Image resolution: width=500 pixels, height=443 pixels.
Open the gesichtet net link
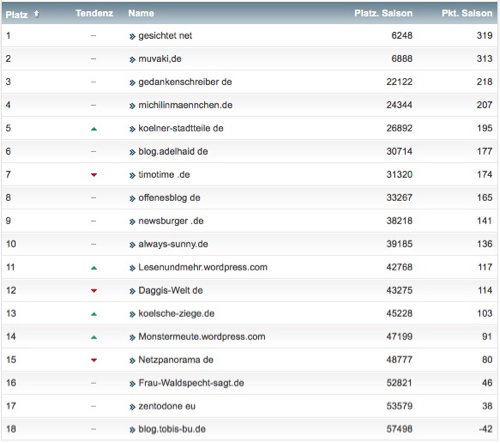pos(165,36)
